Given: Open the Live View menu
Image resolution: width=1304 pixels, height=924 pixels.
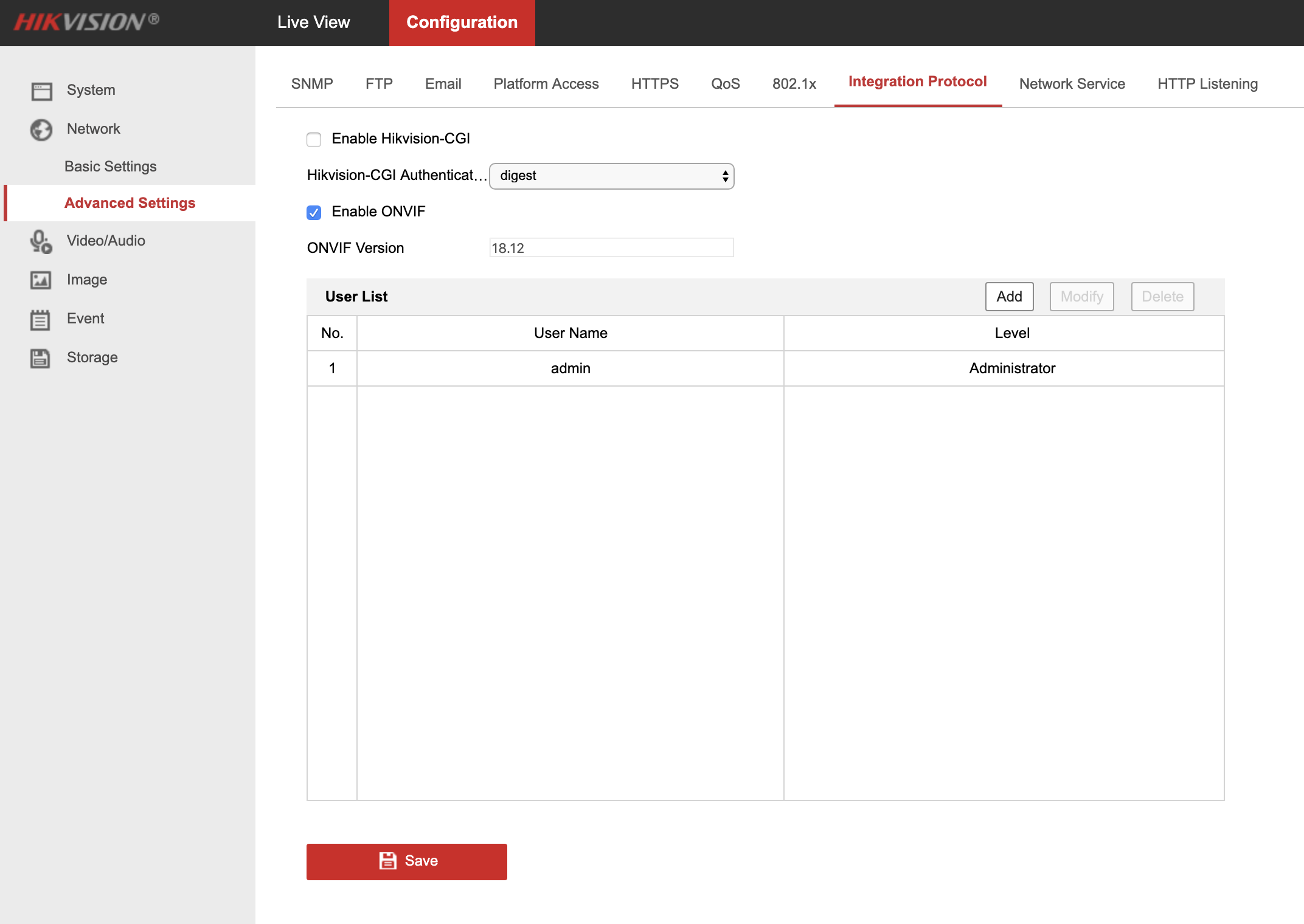Looking at the screenshot, I should pyautogui.click(x=314, y=22).
